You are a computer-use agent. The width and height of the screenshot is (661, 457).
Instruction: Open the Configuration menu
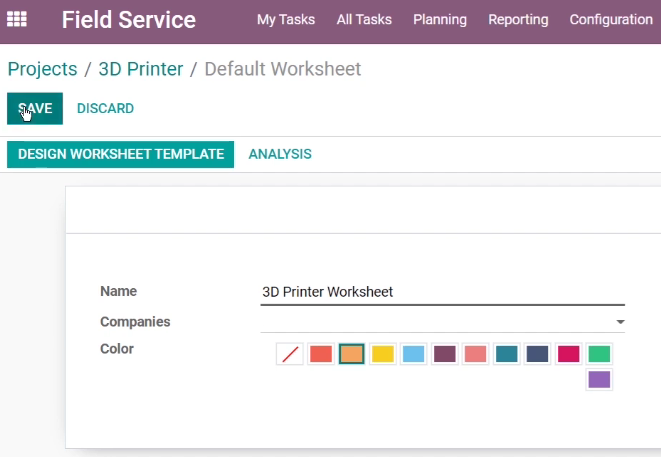pyautogui.click(x=611, y=19)
